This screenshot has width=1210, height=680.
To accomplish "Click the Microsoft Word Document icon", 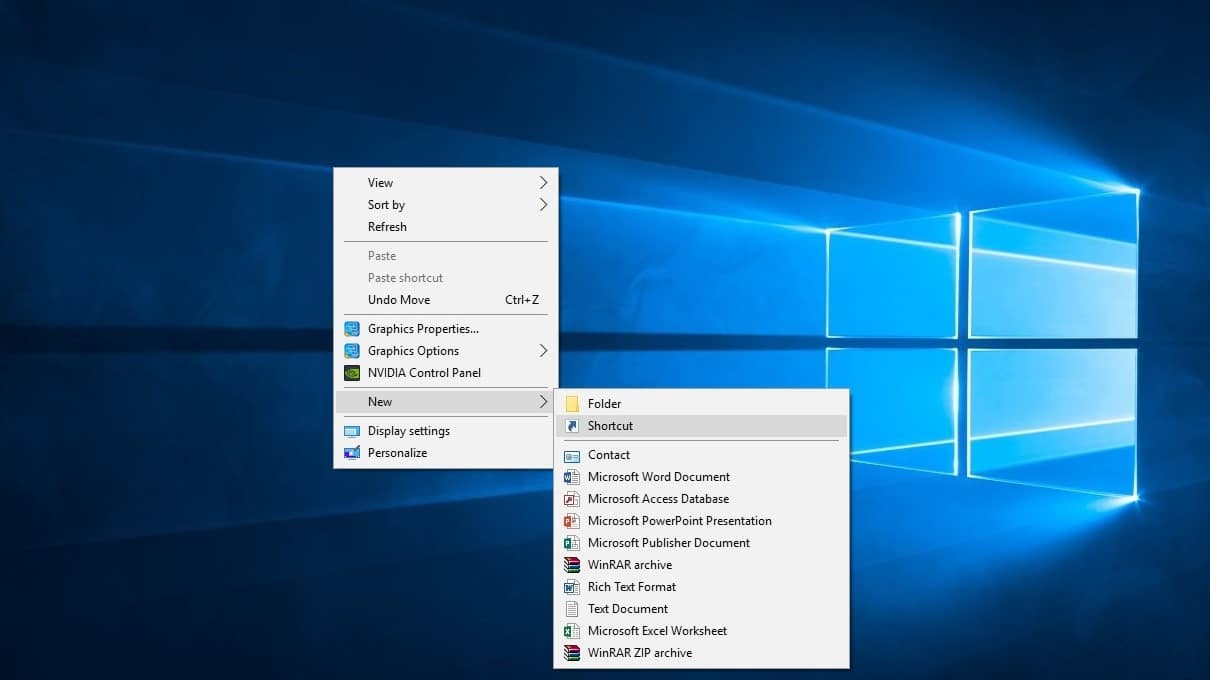I will pyautogui.click(x=572, y=477).
